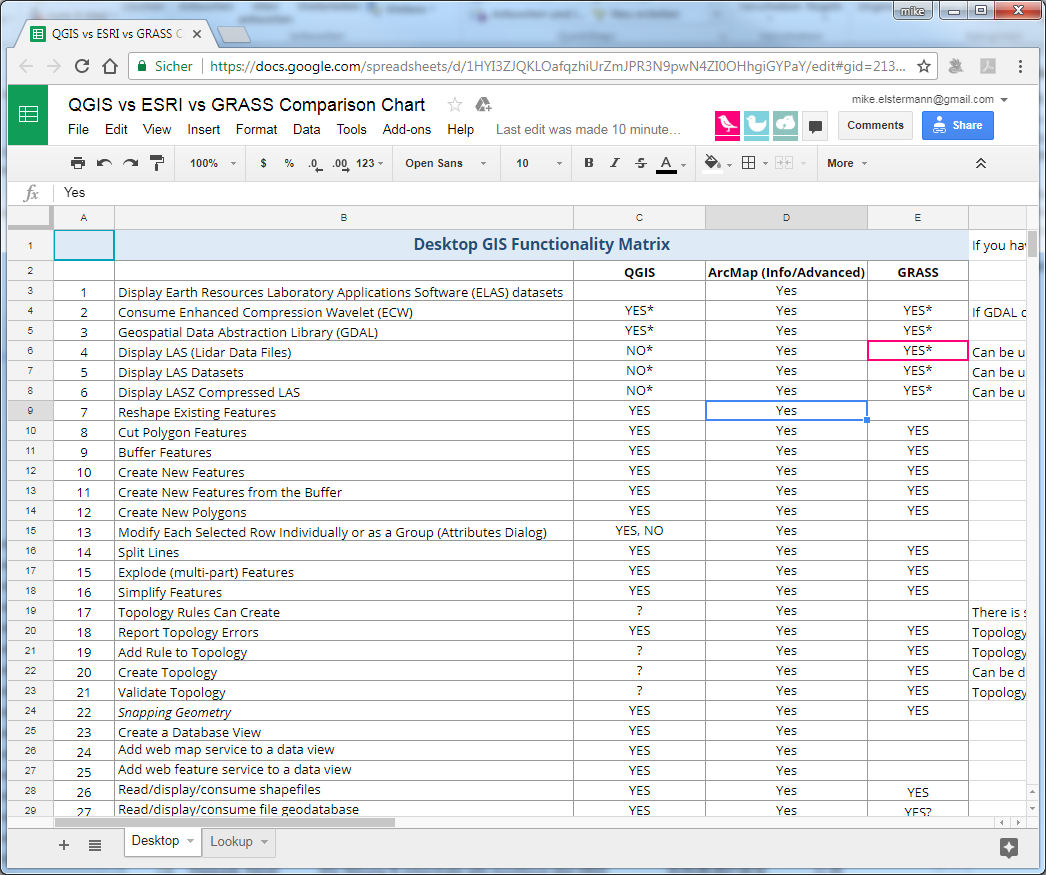
Task: Undo the last action
Action: 104,163
